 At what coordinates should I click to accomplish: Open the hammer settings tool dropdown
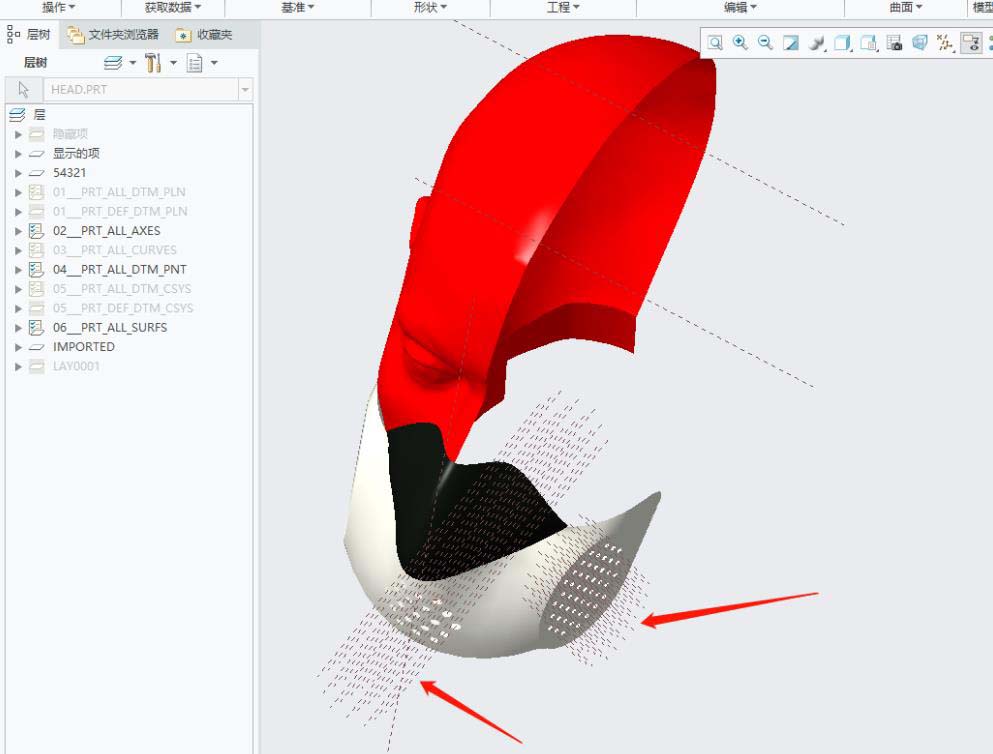pyautogui.click(x=173, y=63)
